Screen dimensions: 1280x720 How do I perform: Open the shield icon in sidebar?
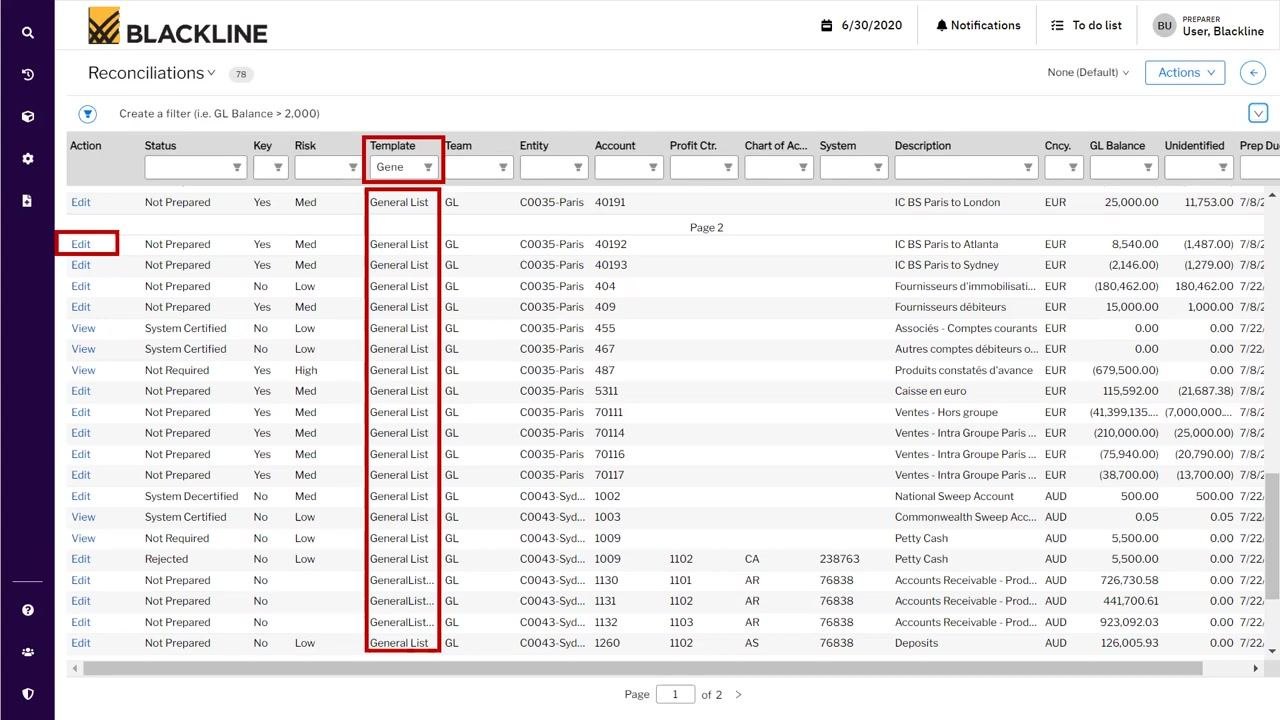pyautogui.click(x=28, y=694)
